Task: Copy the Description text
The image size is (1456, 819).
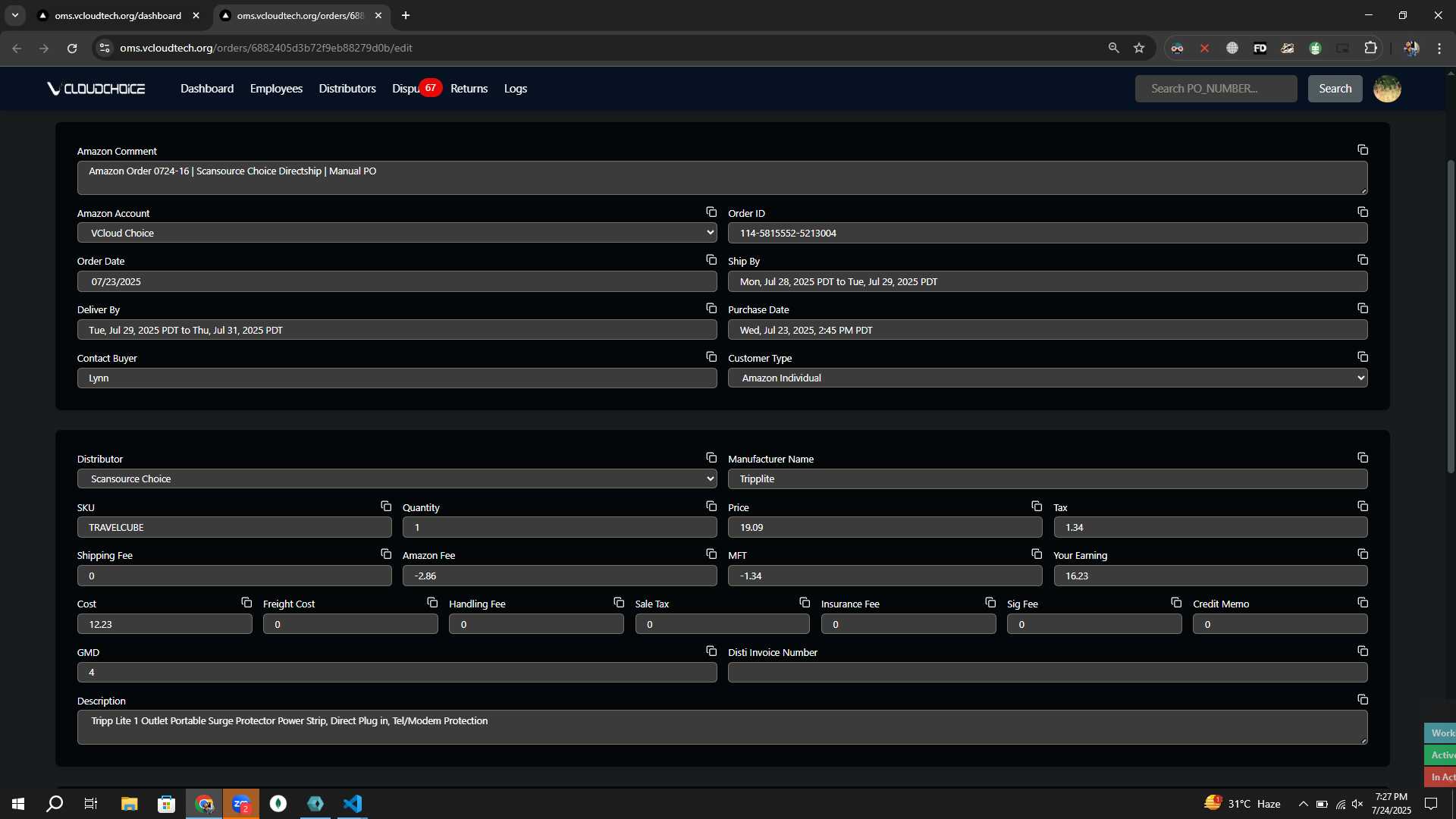Action: click(1363, 700)
